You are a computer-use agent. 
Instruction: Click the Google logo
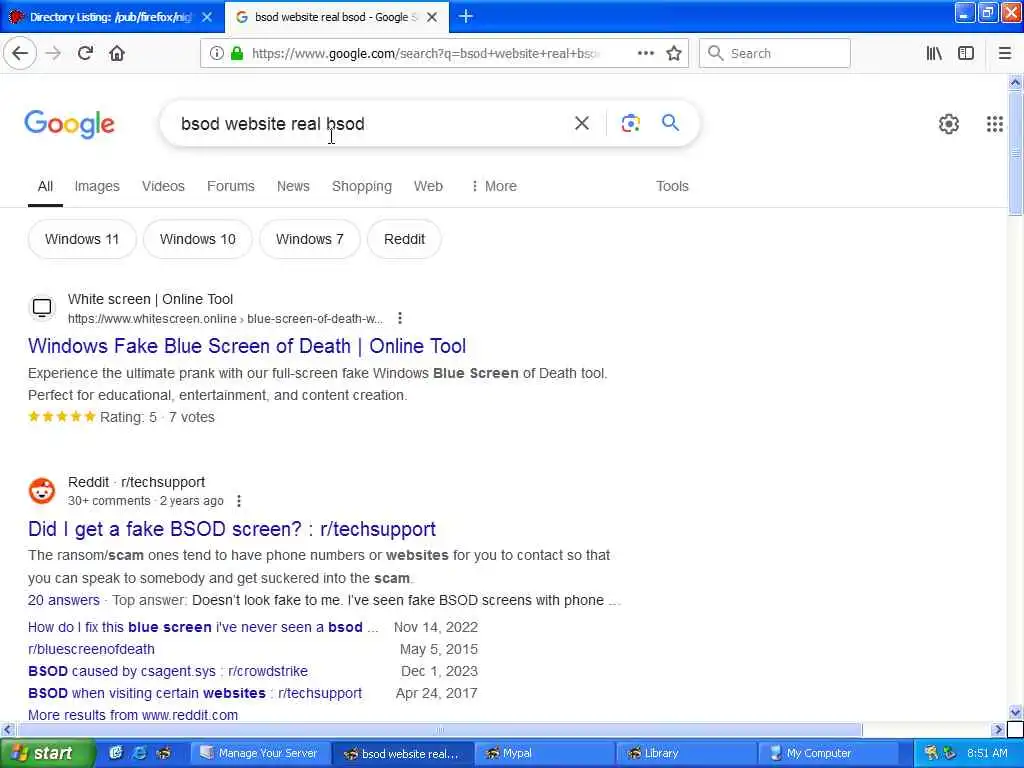[69, 124]
